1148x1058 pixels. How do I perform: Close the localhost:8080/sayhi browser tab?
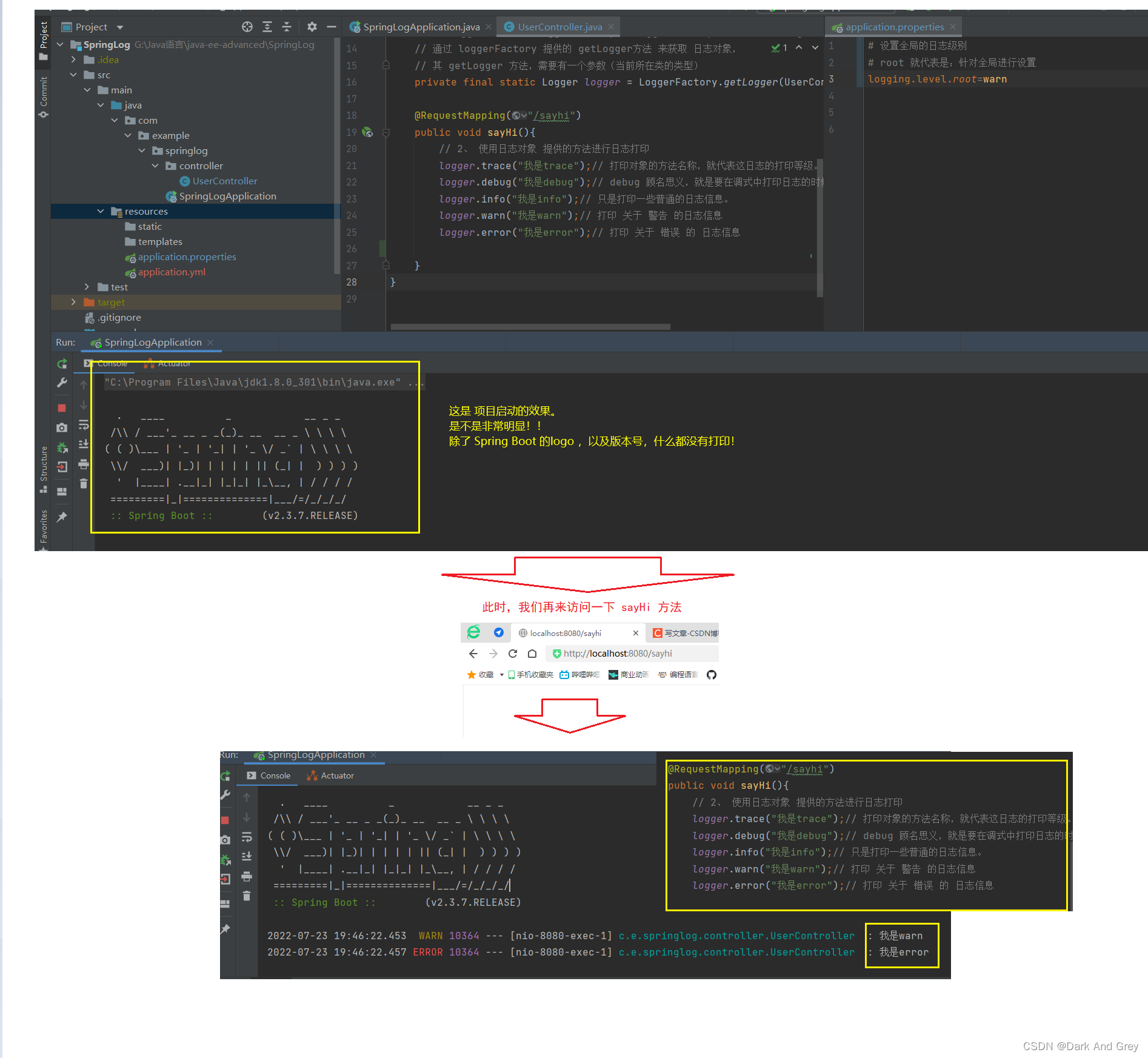(635, 633)
